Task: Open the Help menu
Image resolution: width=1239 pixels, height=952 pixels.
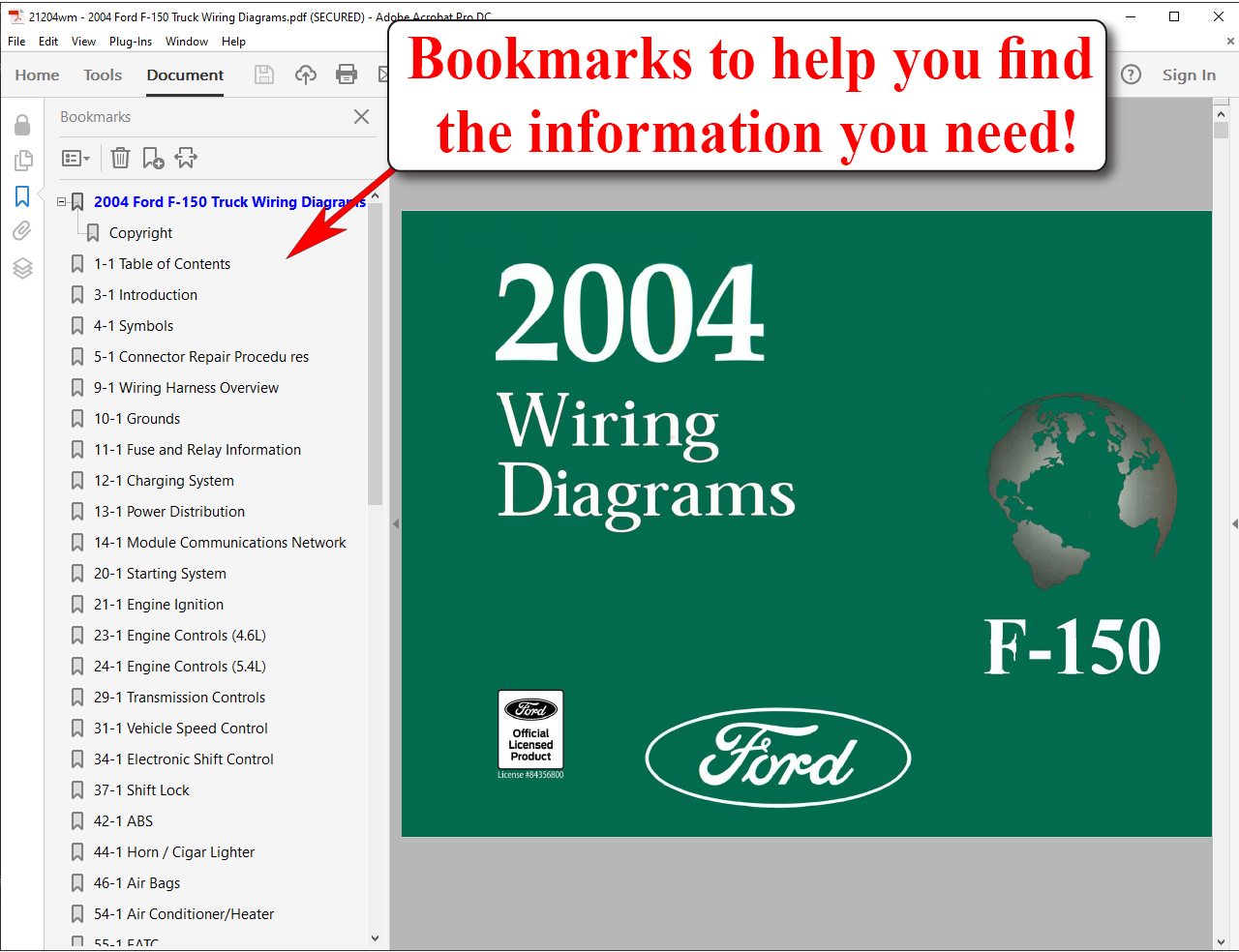Action: pos(233,42)
